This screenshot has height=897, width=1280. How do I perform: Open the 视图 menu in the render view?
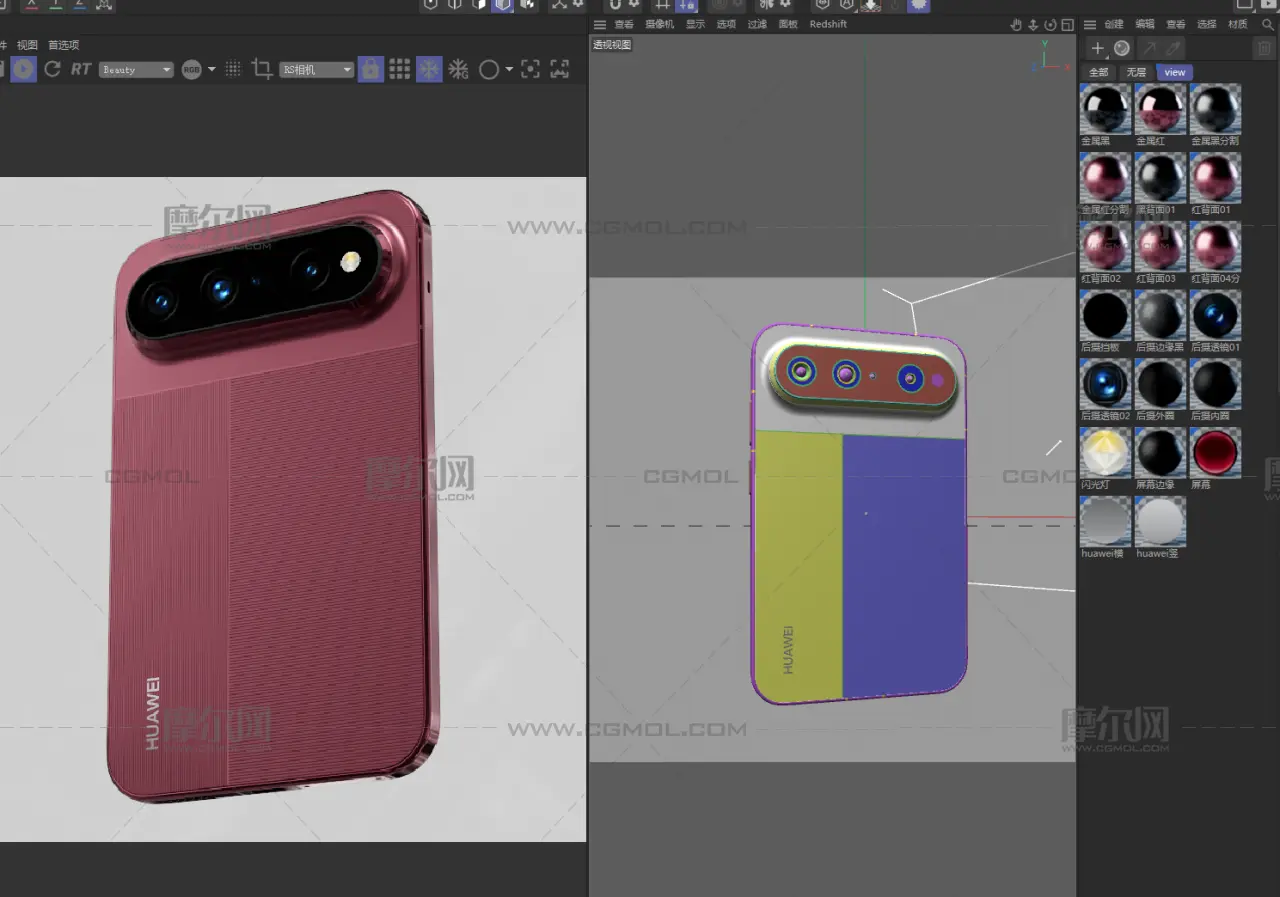27,45
